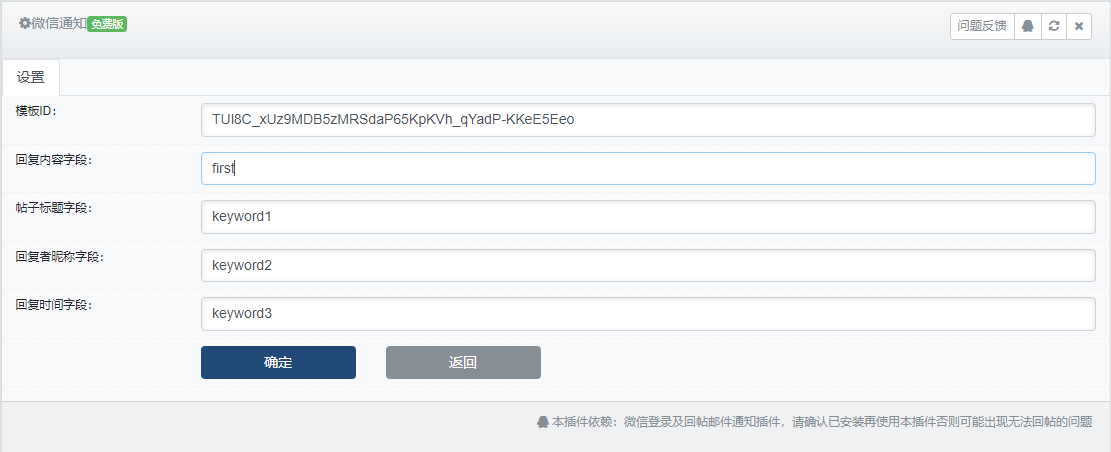Screen dimensions: 1111x452
Task: Select the 设置 tab
Action: click(x=30, y=78)
